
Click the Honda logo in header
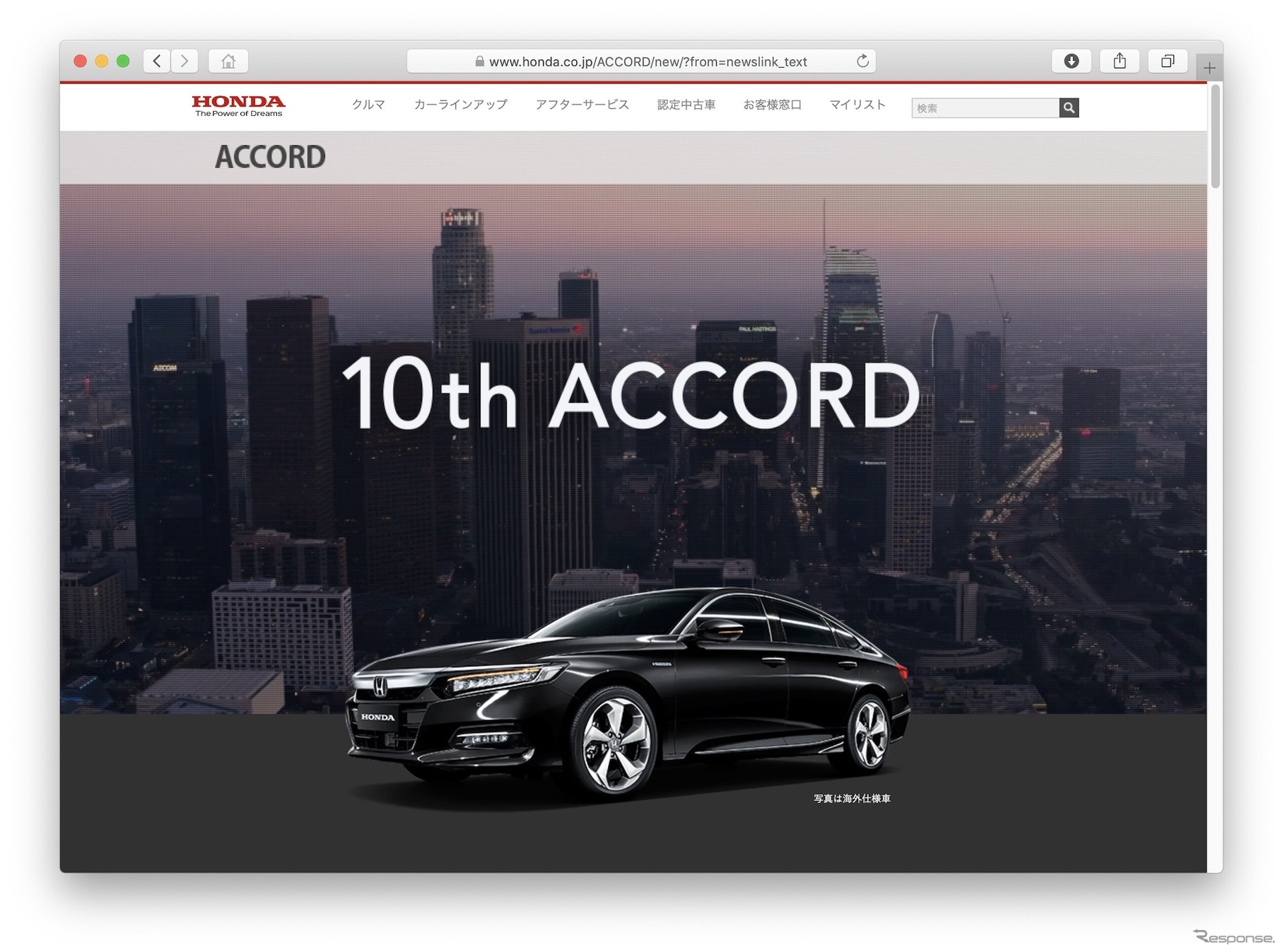pyautogui.click(x=238, y=105)
